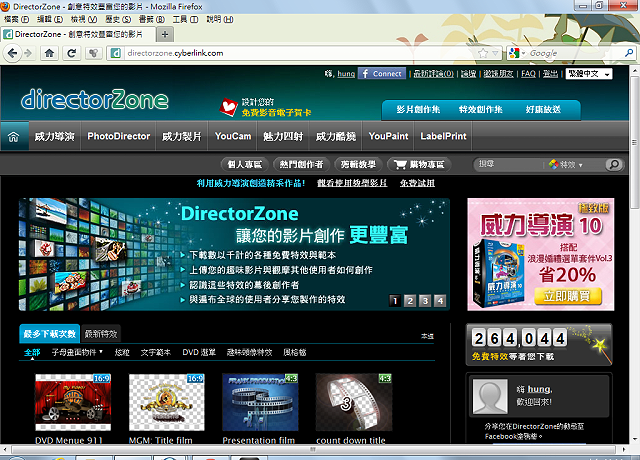Viewport: 640px width, 460px height.
Task: Click the DVD Menue 911 thumbnail
Action: pos(73,402)
